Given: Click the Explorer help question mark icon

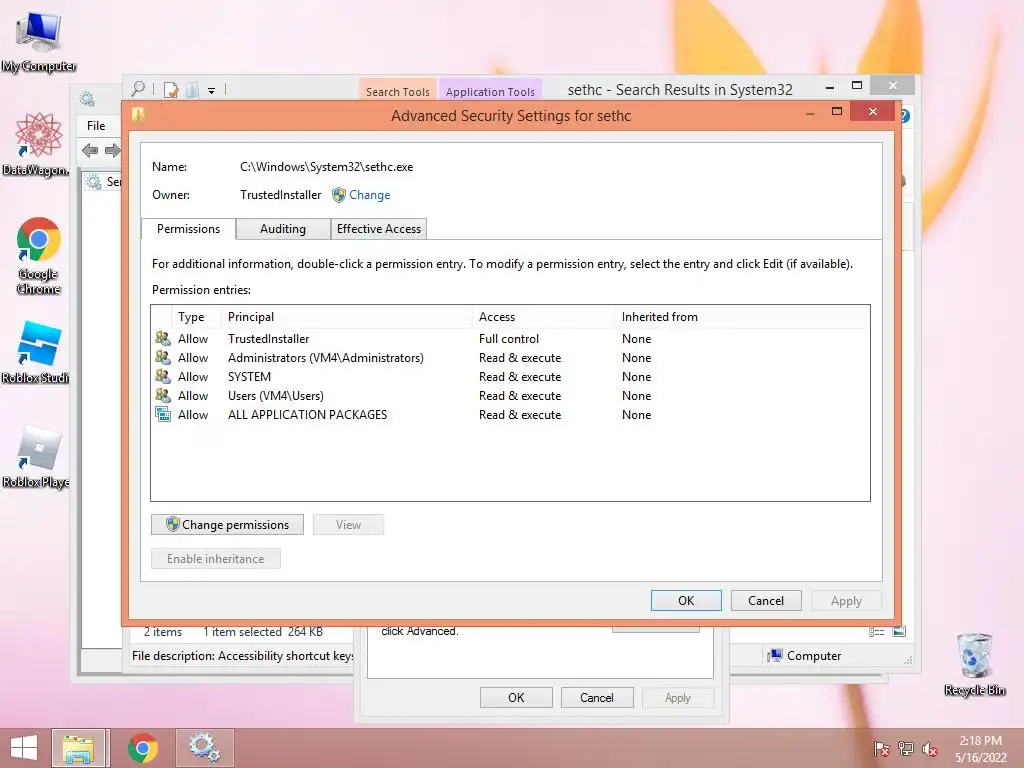Looking at the screenshot, I should tap(905, 116).
